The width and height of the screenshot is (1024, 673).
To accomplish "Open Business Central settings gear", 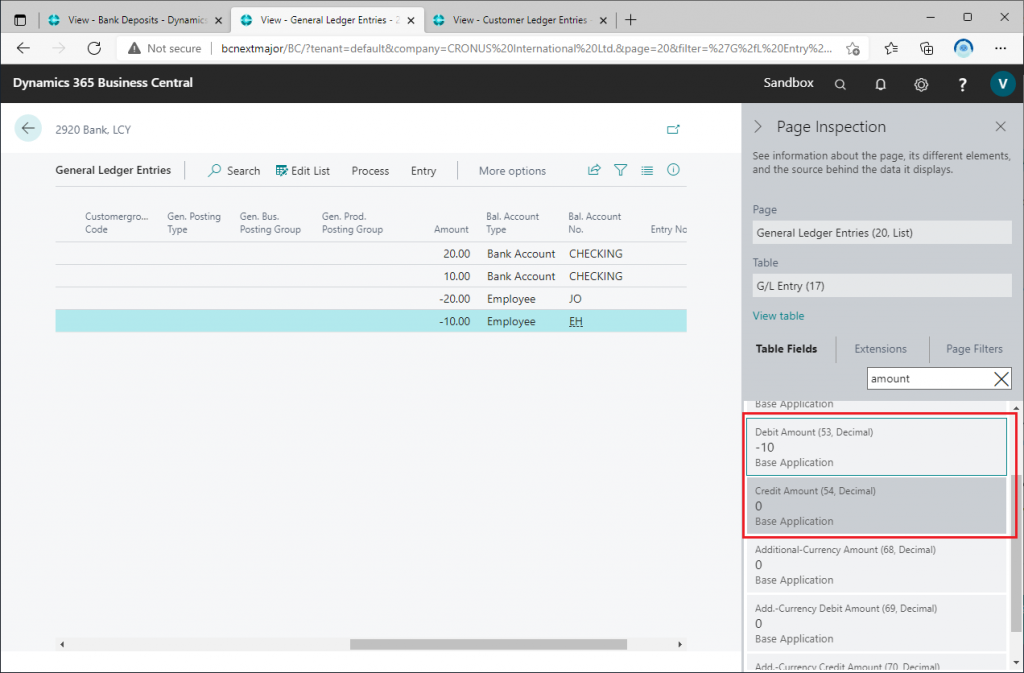I will 921,84.
